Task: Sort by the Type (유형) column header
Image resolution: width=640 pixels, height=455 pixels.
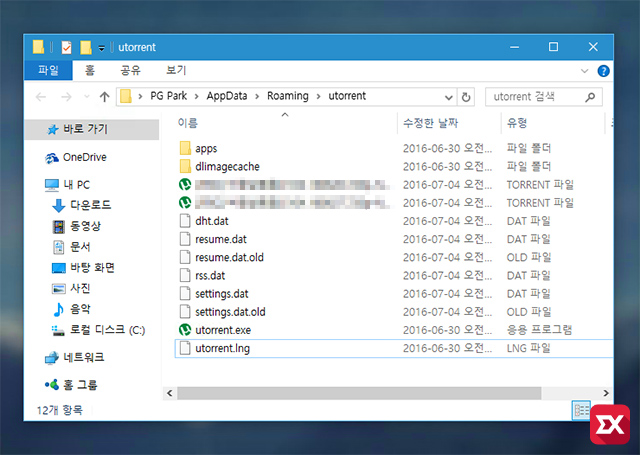Action: tap(517, 122)
